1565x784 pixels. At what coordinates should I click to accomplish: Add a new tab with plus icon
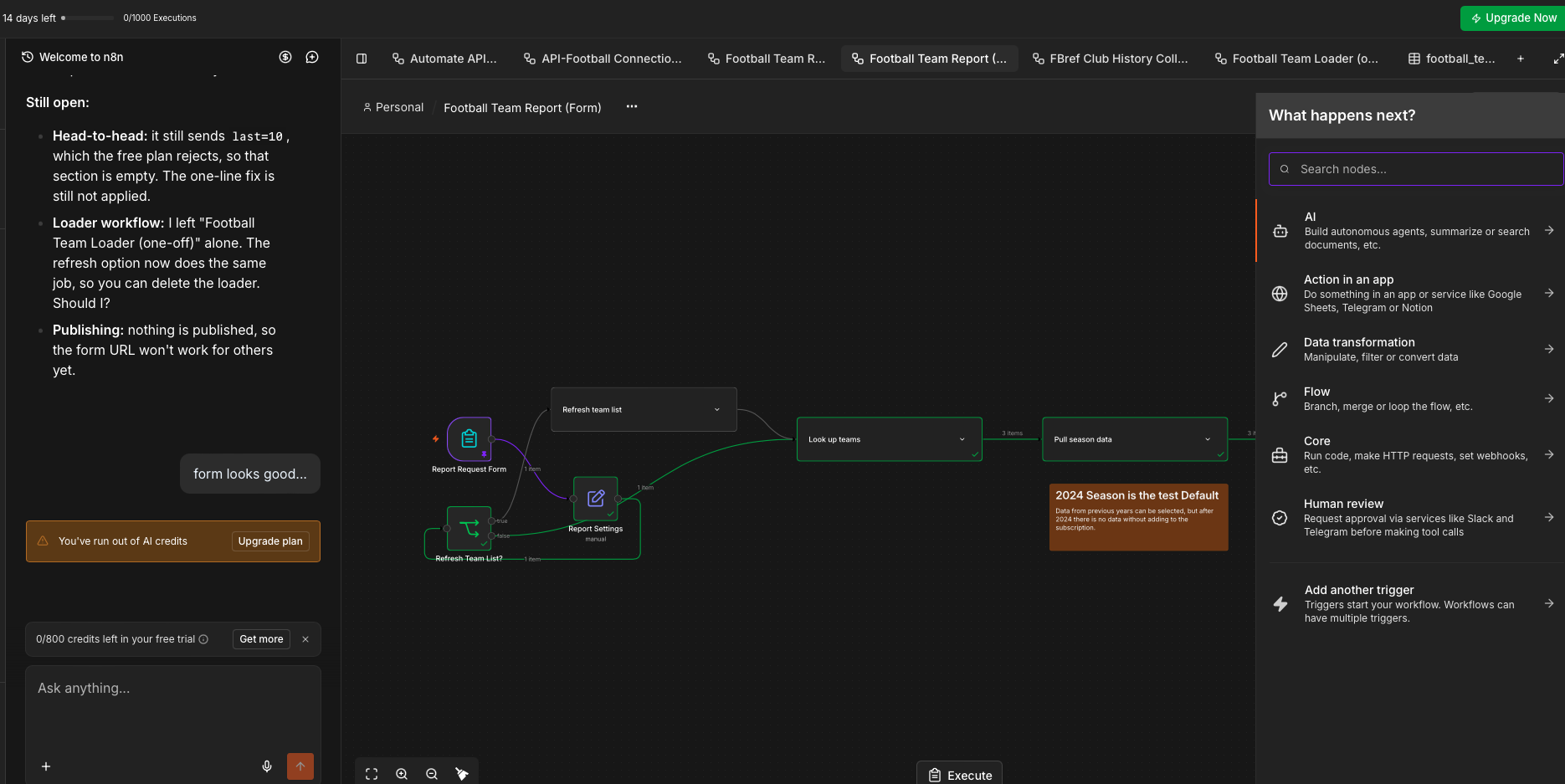[x=1521, y=59]
